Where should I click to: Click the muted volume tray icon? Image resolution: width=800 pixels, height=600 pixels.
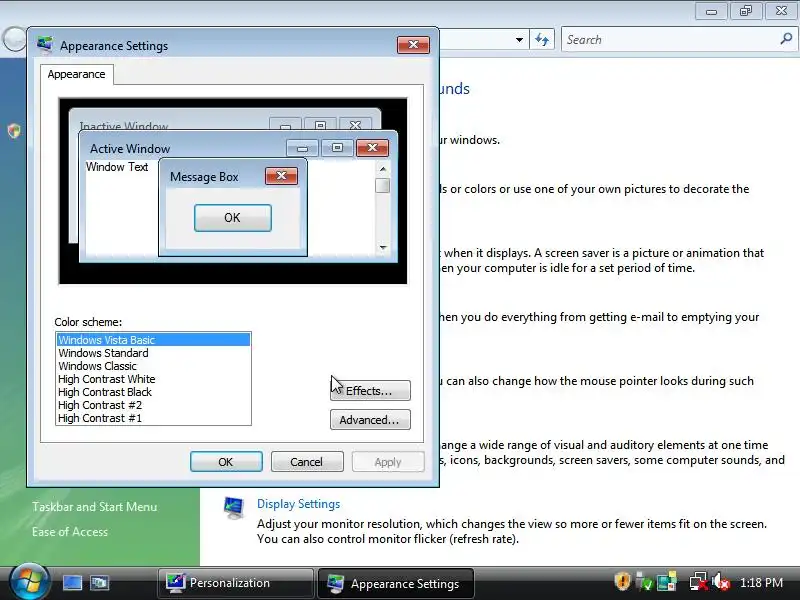coord(720,582)
